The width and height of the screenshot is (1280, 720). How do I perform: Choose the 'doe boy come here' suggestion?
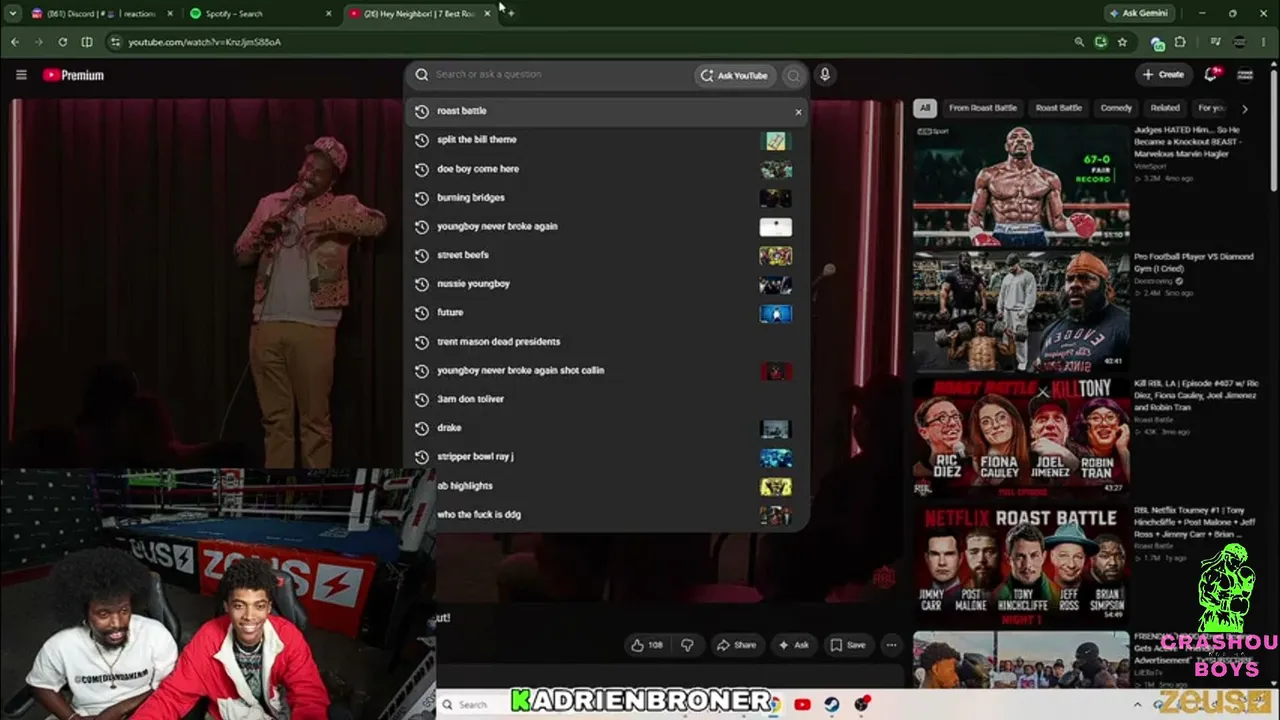coord(607,169)
